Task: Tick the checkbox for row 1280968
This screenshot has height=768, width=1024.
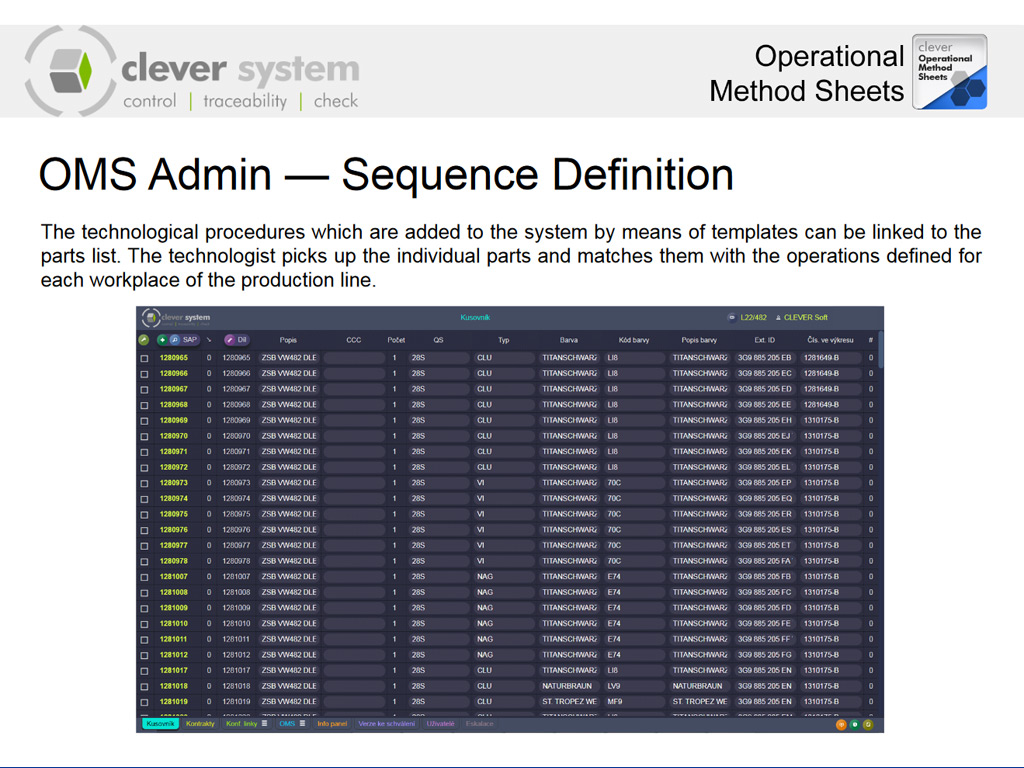Action: (x=144, y=405)
